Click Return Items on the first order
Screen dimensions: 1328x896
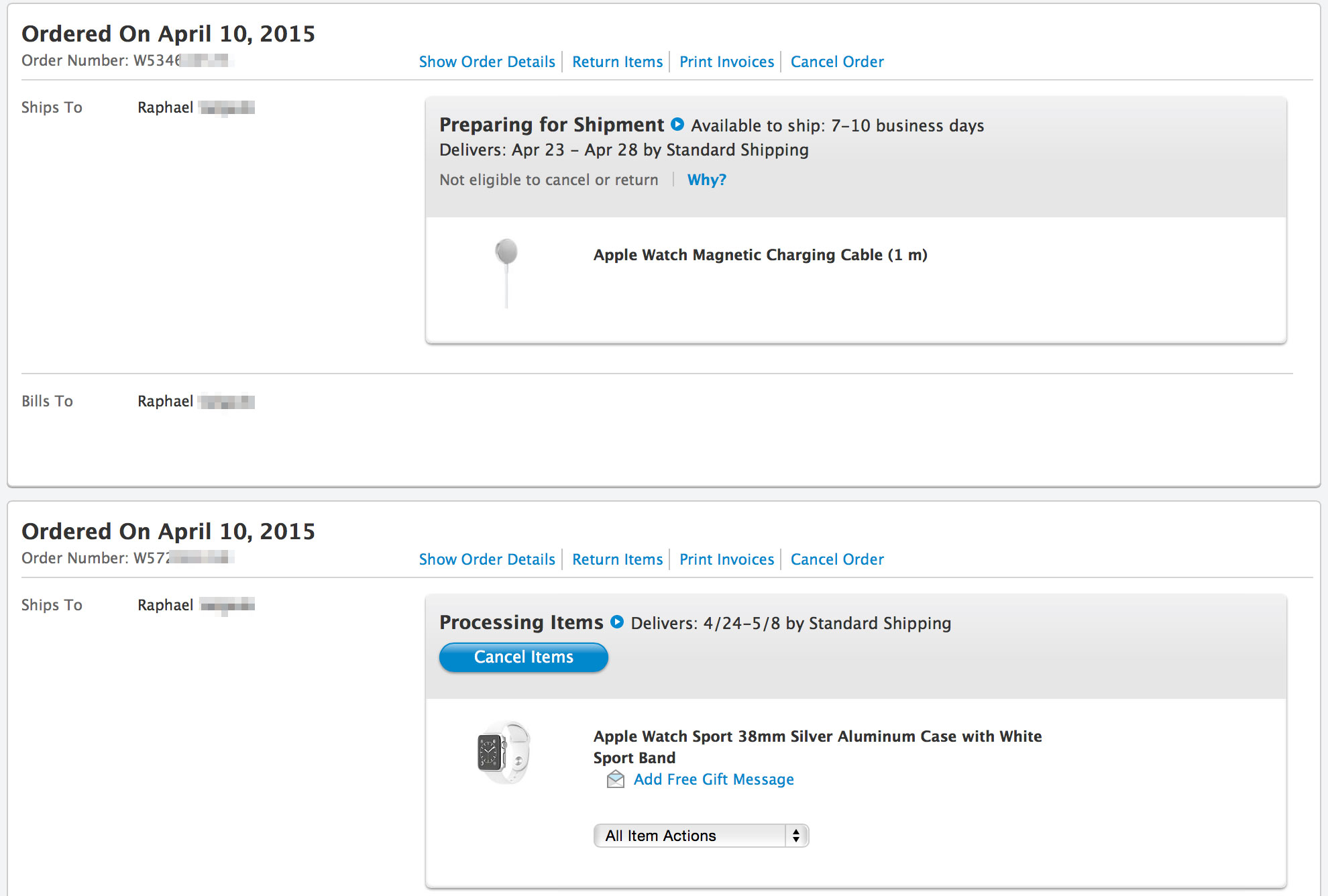pyautogui.click(x=617, y=62)
